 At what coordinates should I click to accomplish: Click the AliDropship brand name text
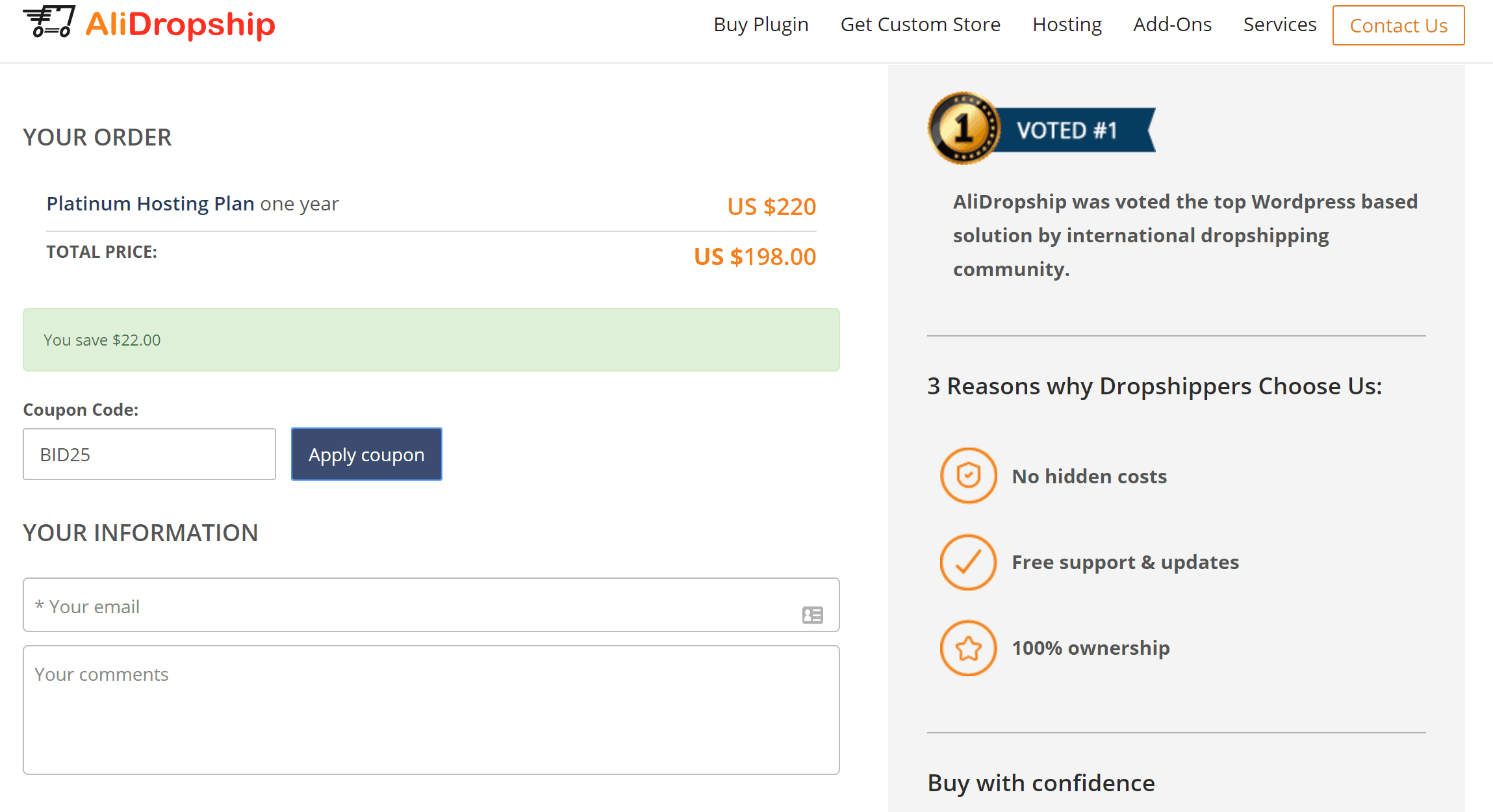[x=181, y=24]
